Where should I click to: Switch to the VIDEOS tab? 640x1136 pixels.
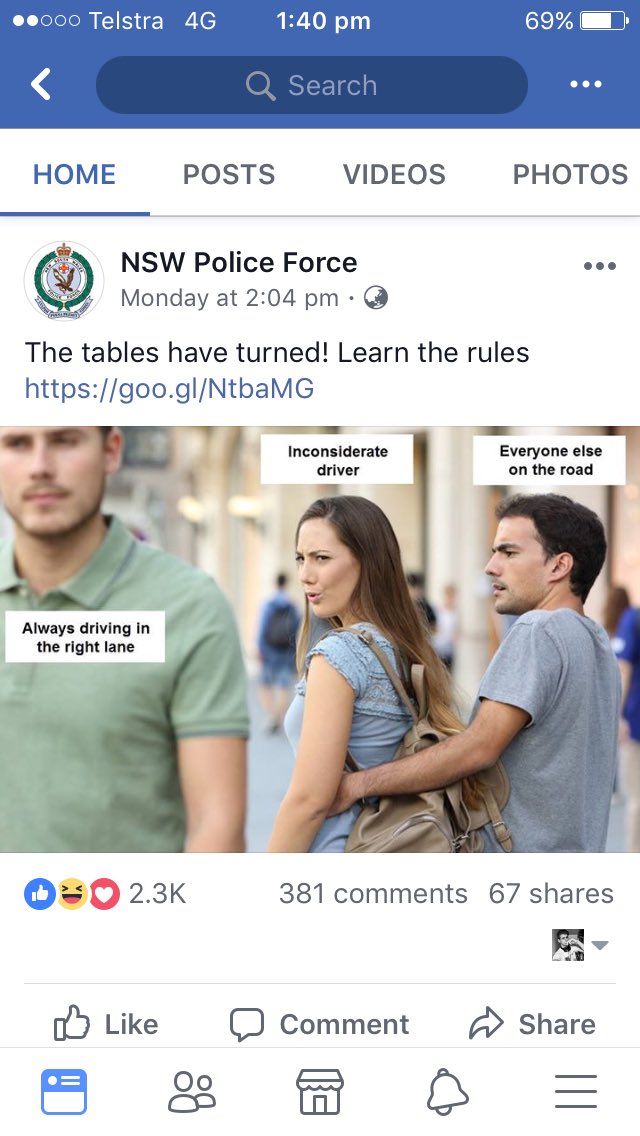point(394,174)
